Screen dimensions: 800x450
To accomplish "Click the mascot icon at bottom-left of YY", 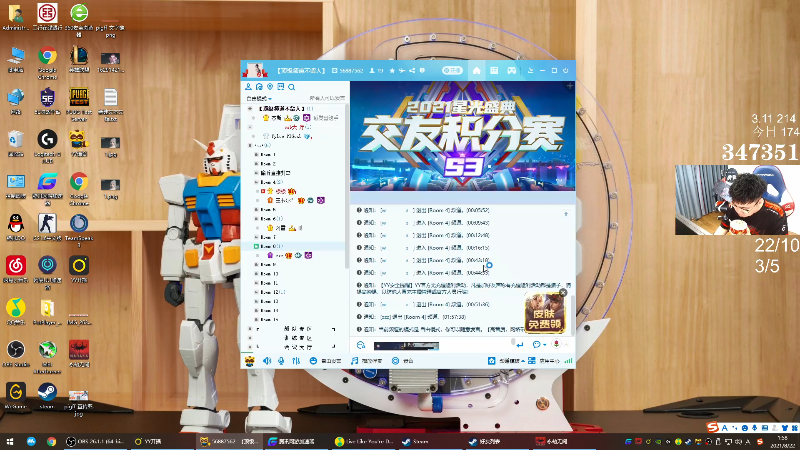I will (249, 361).
